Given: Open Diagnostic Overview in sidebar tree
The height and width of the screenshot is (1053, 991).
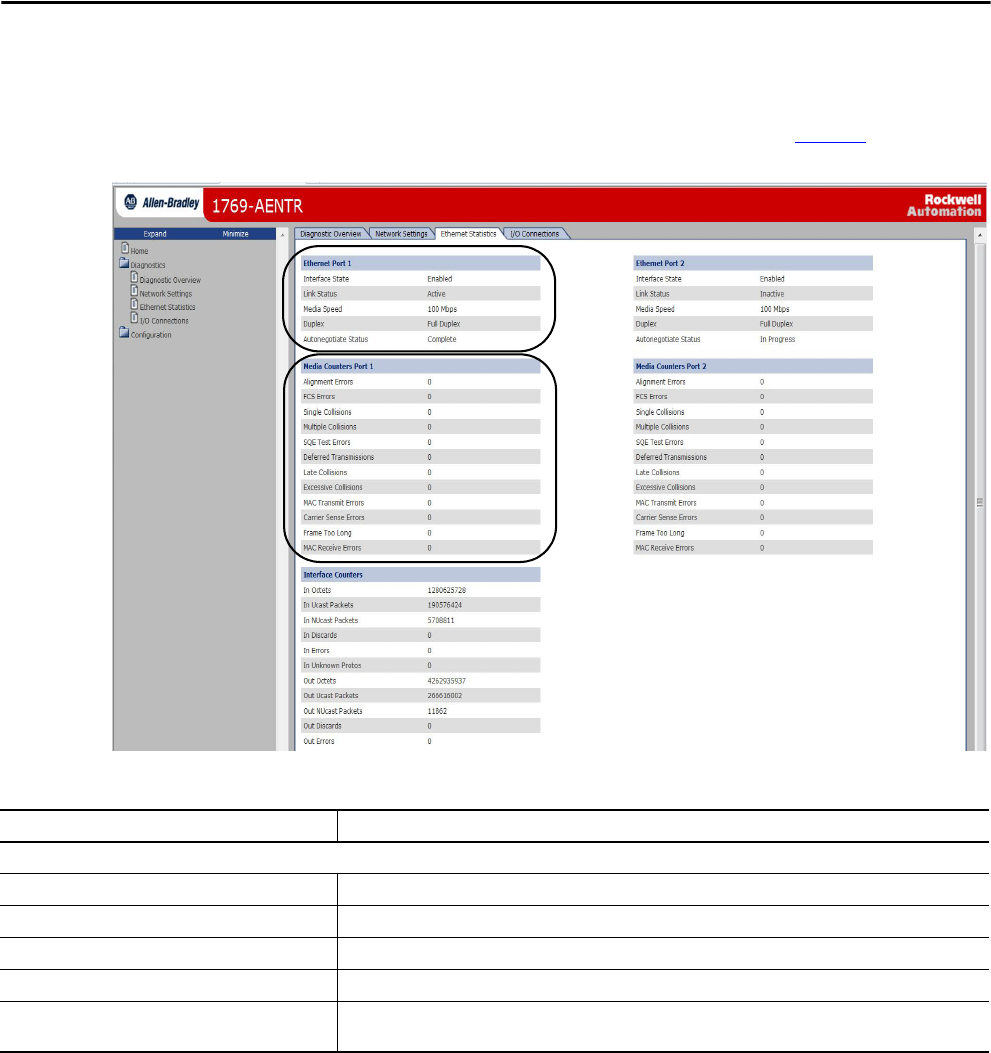Looking at the screenshot, I should pos(170,280).
